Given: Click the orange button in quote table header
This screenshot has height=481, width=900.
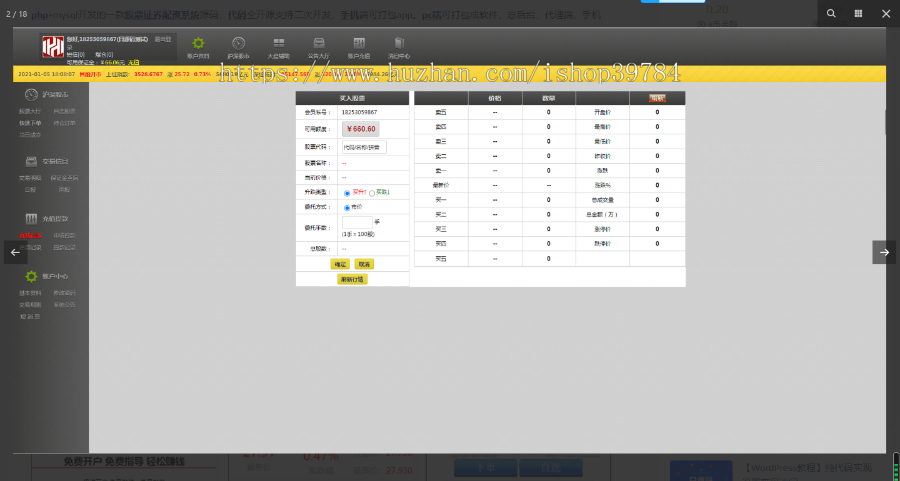Looking at the screenshot, I should click(657, 98).
